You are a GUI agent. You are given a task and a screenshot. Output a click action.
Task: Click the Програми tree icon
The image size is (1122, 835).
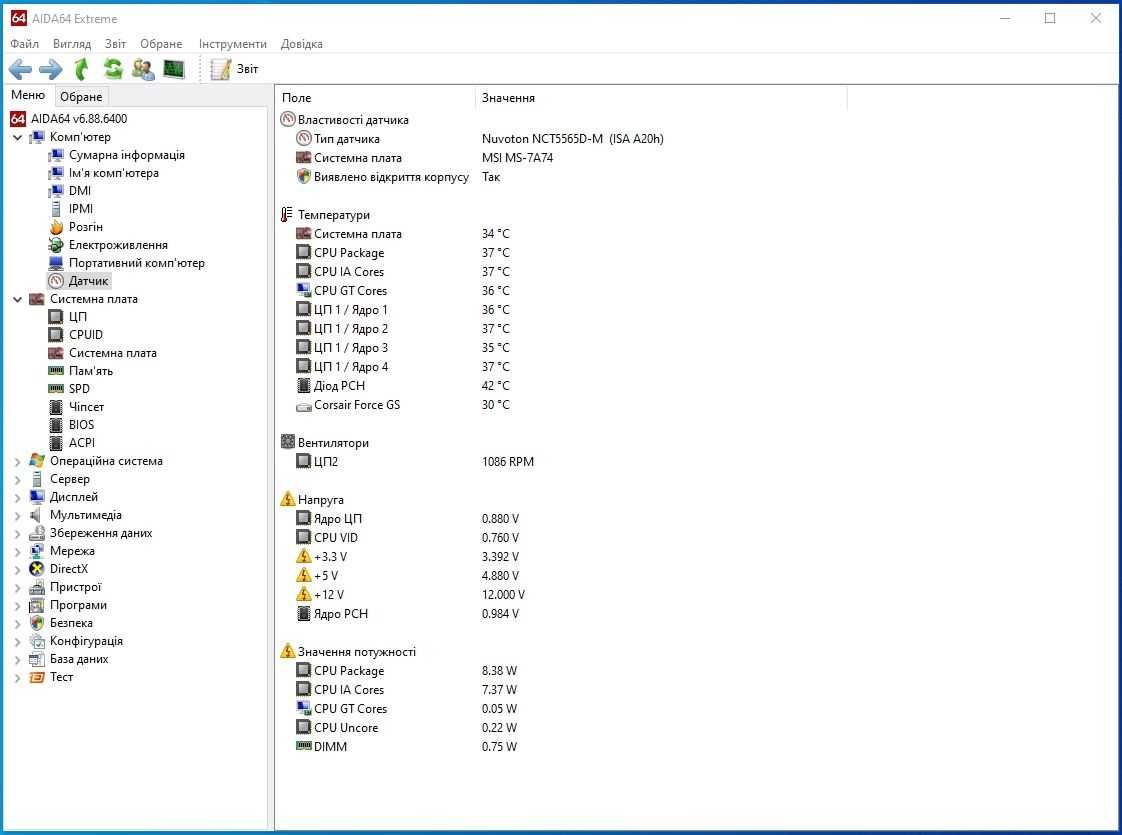pyautogui.click(x=36, y=605)
